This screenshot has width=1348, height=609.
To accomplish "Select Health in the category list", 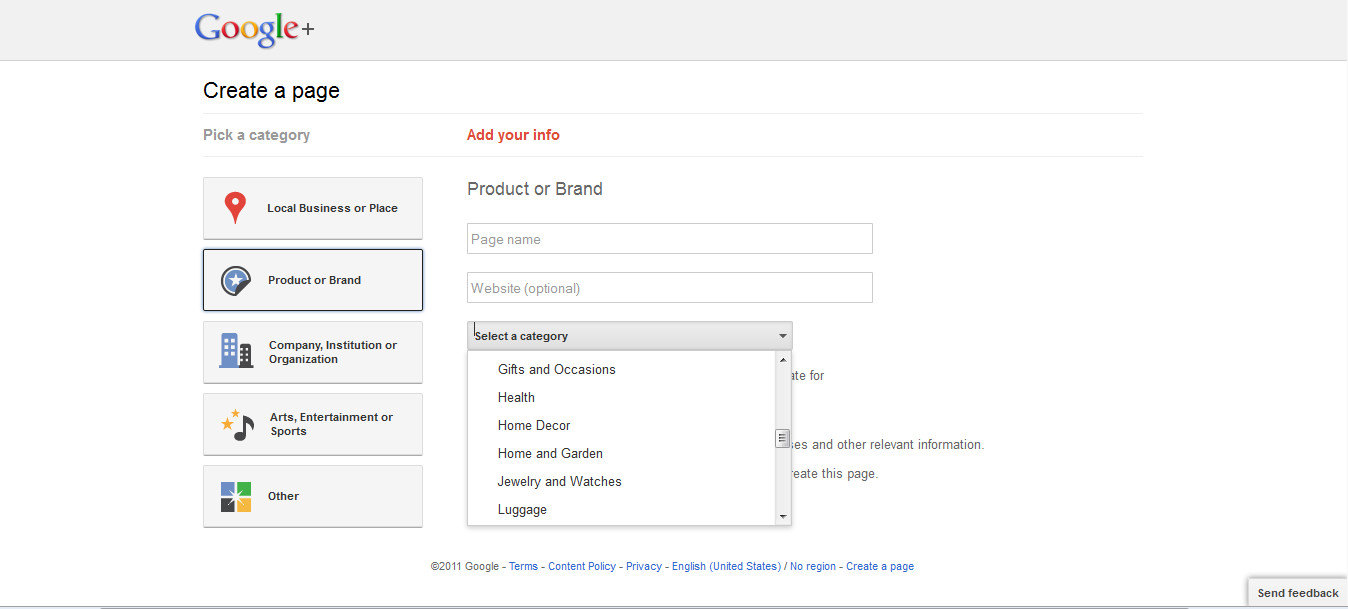I will pos(516,397).
